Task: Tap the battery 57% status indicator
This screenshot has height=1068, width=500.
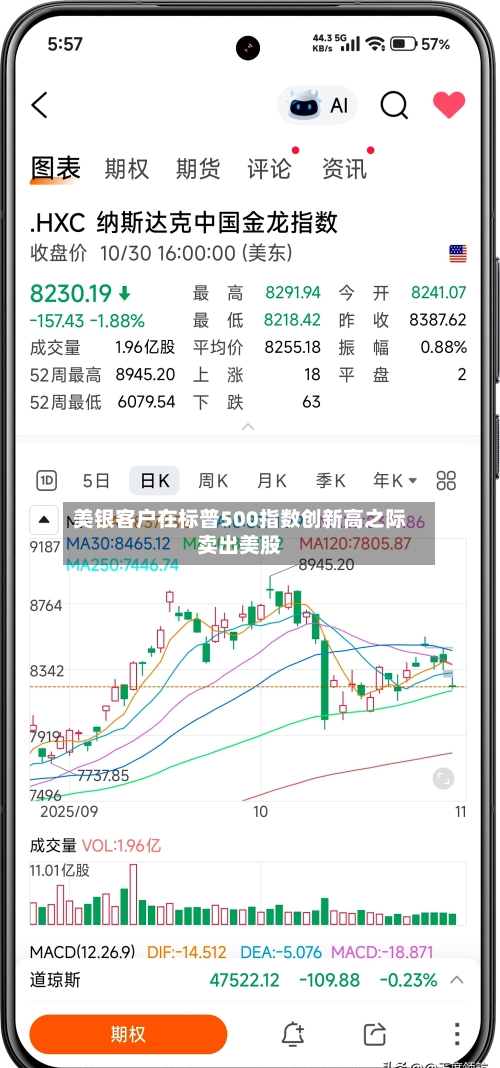Action: [420, 44]
